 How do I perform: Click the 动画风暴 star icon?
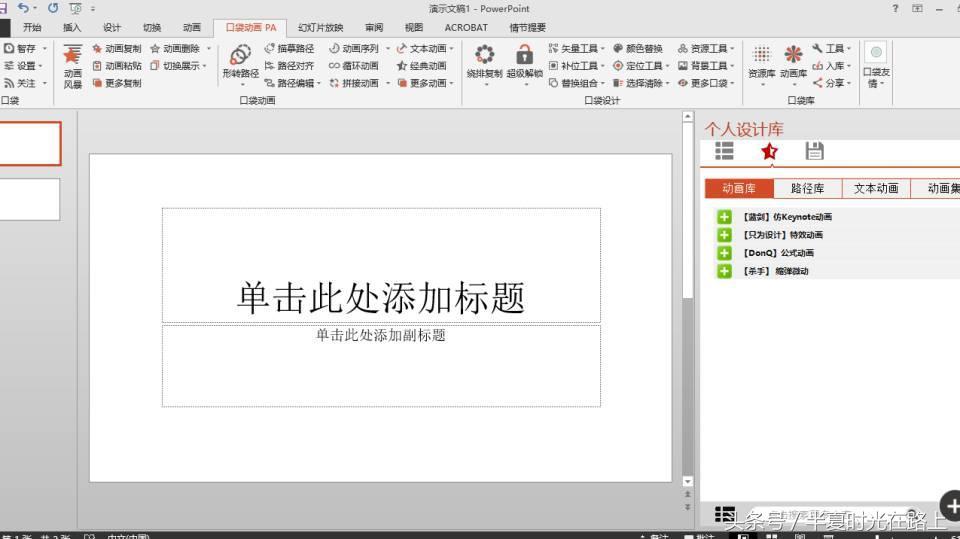72,55
